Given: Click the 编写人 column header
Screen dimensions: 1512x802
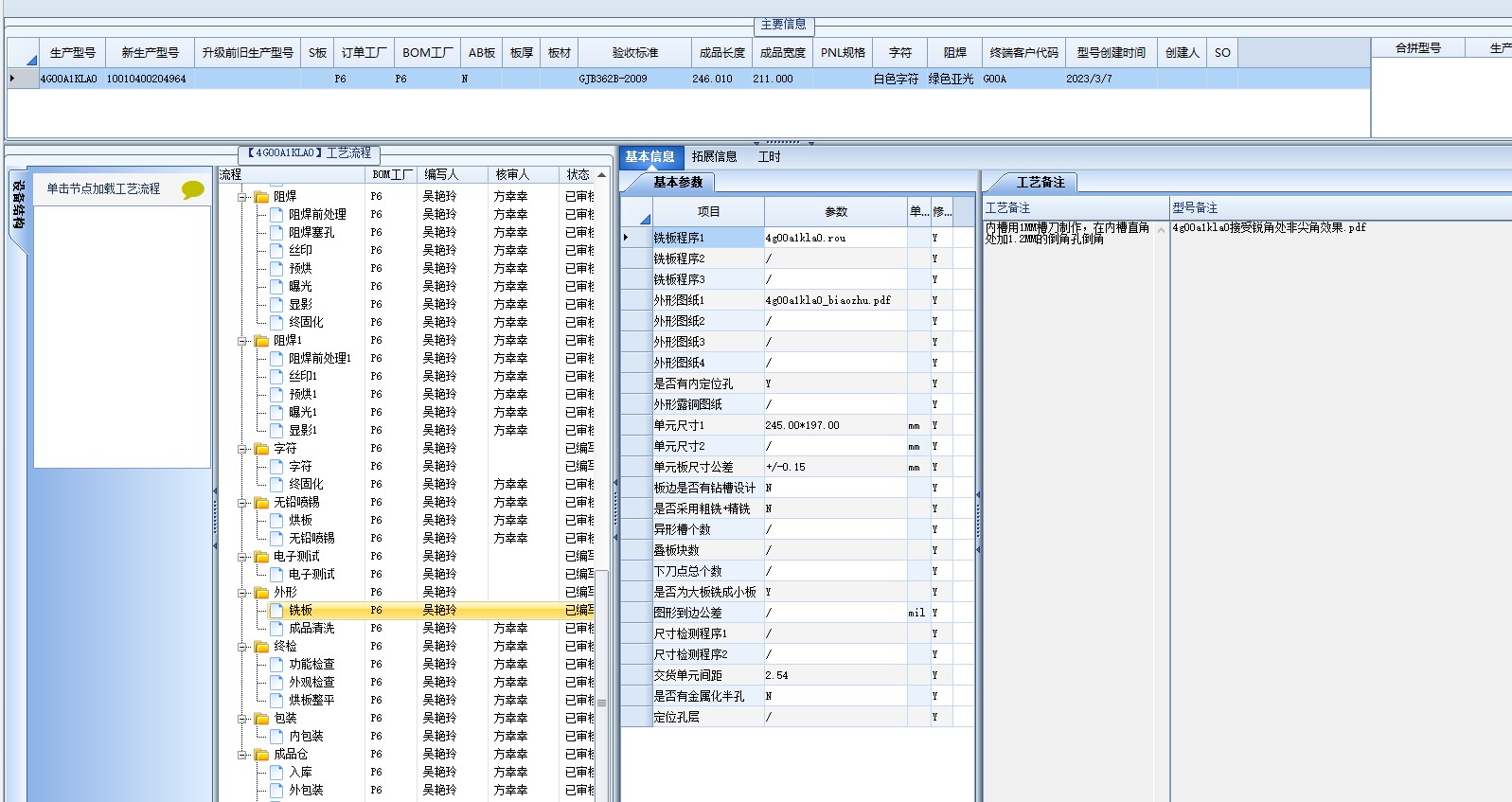Looking at the screenshot, I should tap(452, 175).
